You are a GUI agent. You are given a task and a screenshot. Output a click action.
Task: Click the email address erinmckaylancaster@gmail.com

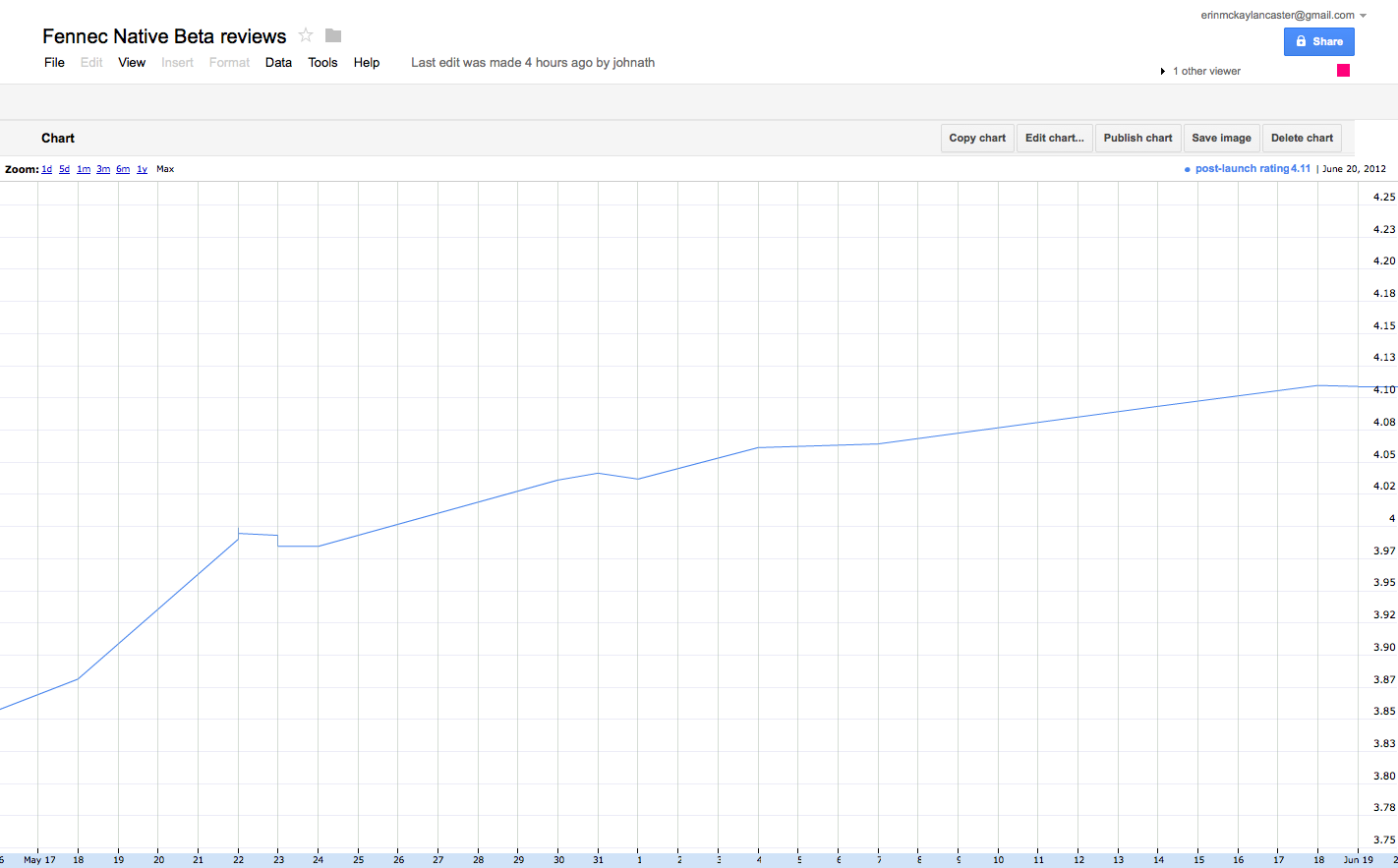pyautogui.click(x=1277, y=15)
